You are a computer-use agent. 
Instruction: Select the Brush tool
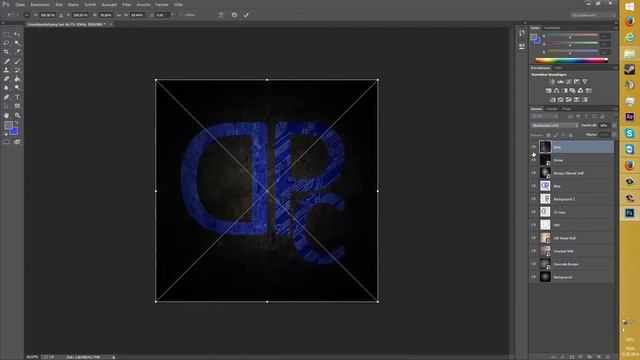click(x=17, y=61)
